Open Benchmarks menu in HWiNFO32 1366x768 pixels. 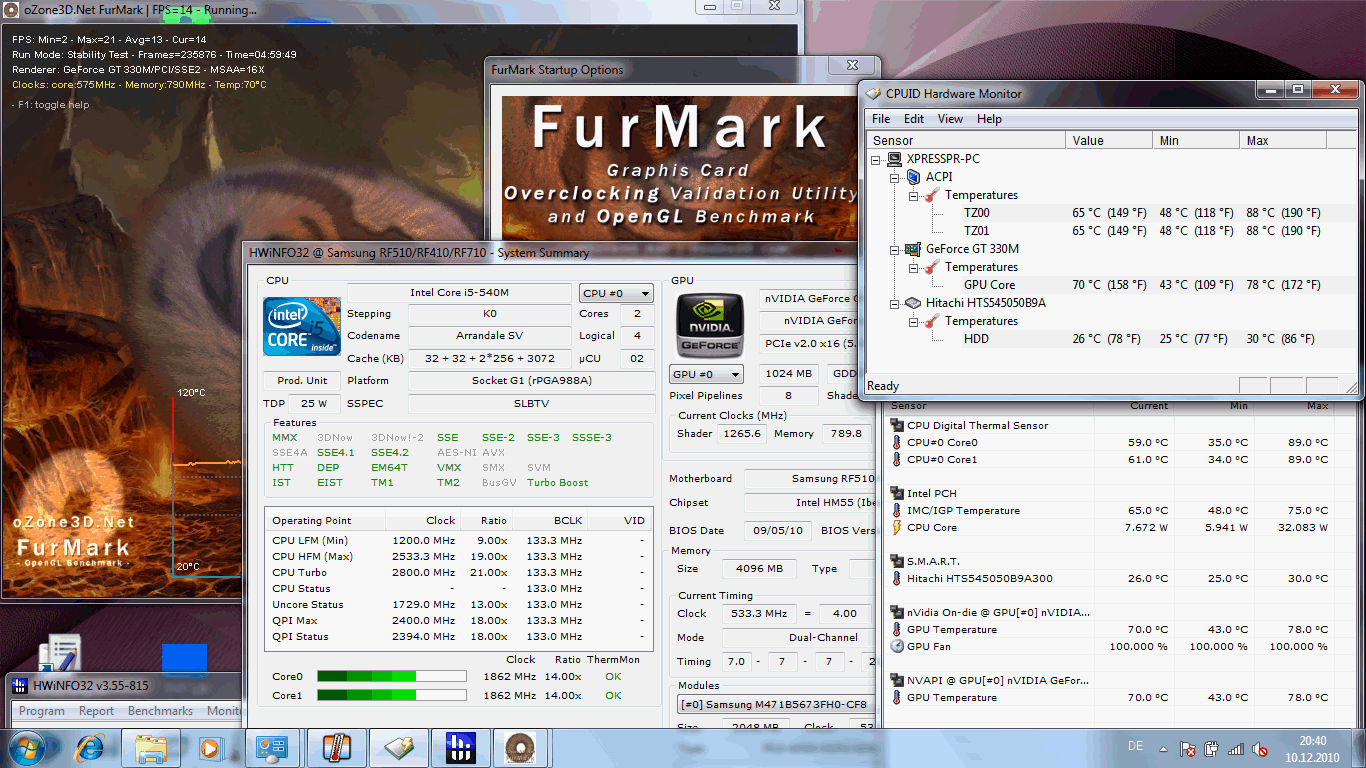(160, 711)
